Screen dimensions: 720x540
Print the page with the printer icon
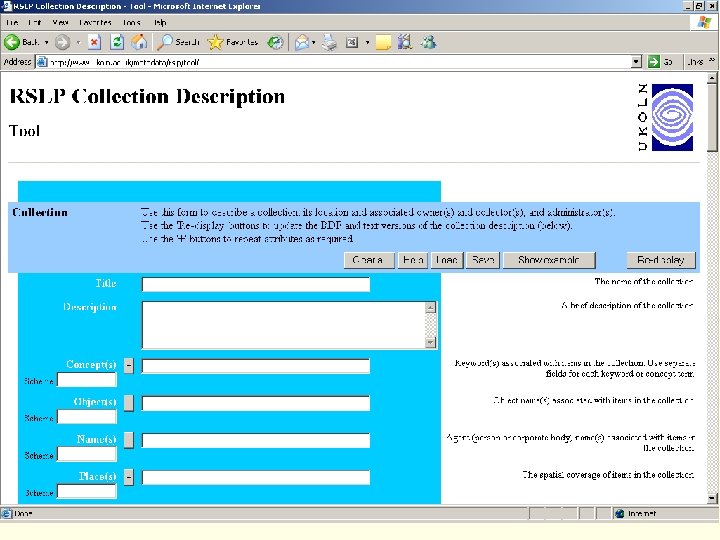(x=329, y=42)
